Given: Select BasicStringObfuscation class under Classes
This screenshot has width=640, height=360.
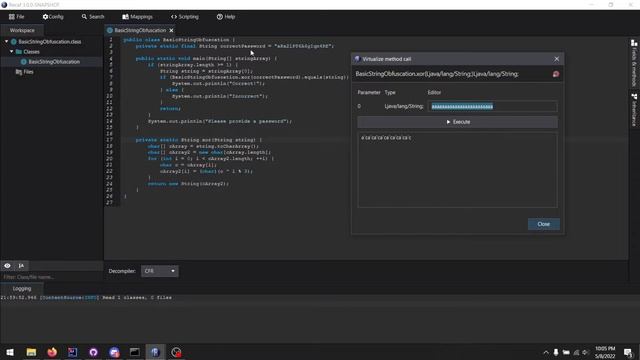Looking at the screenshot, I should tap(54, 62).
